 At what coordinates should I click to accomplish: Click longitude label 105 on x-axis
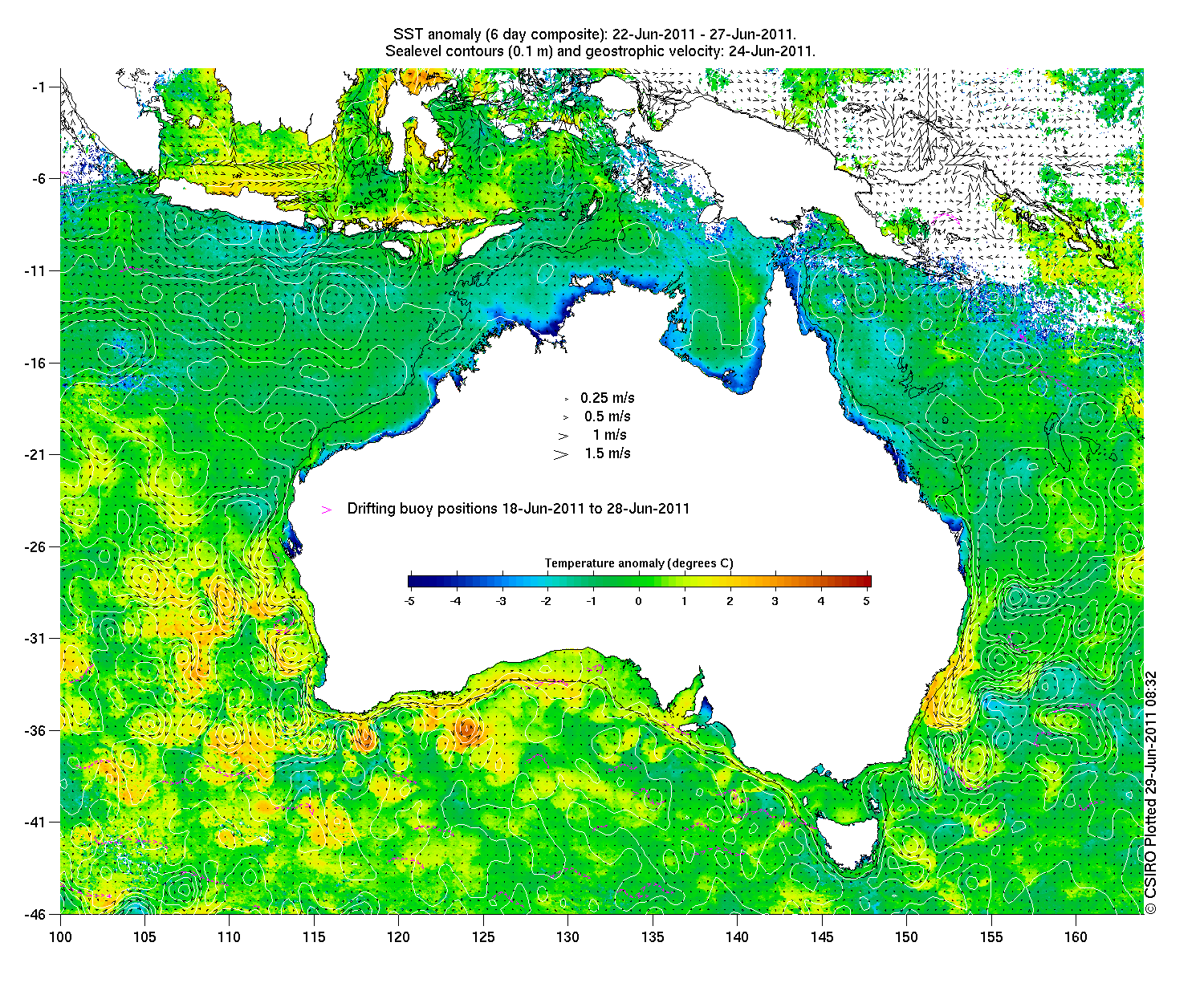(x=144, y=937)
